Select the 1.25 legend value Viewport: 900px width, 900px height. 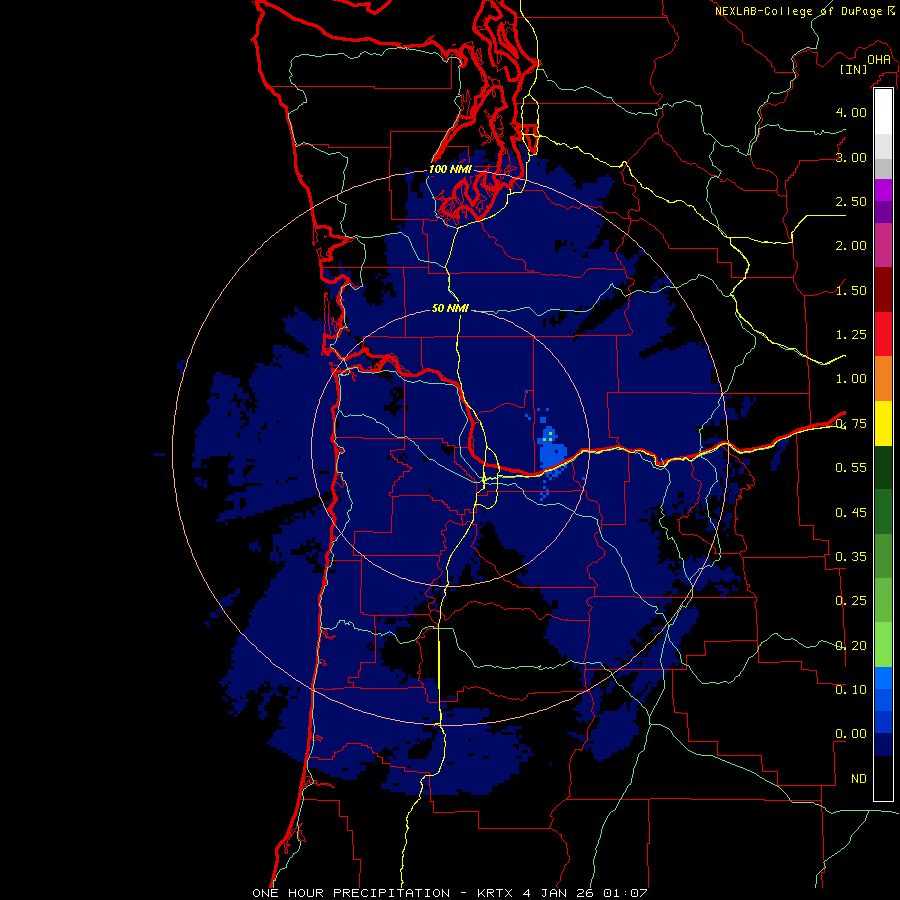coord(851,335)
